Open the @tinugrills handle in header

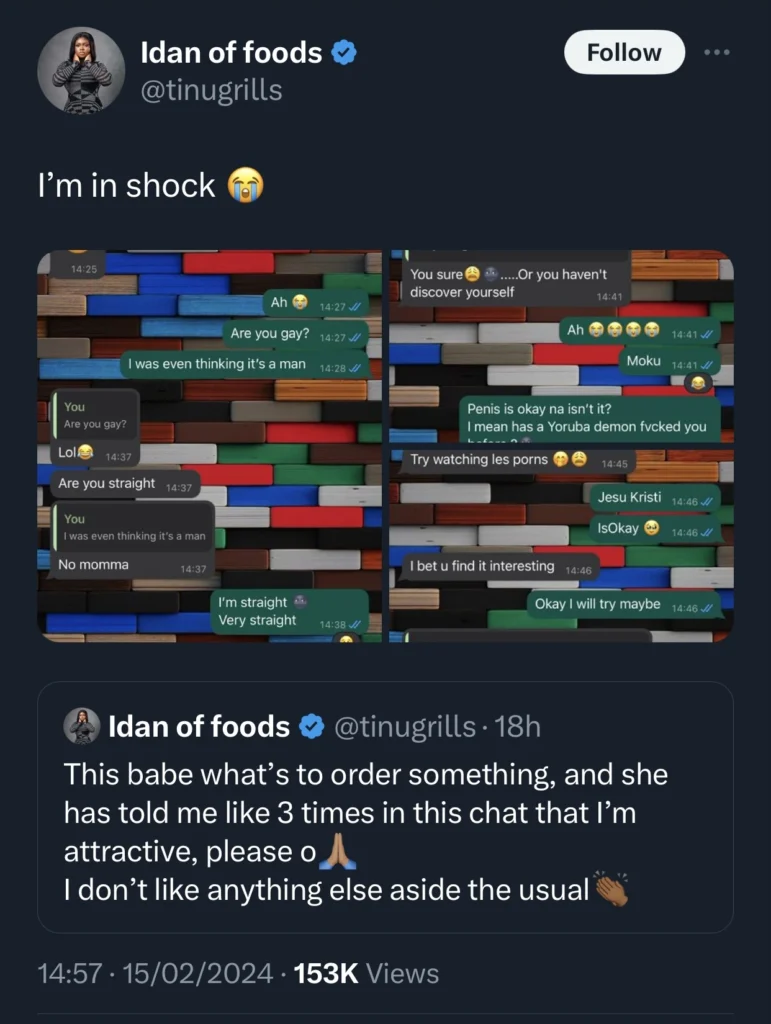point(212,91)
